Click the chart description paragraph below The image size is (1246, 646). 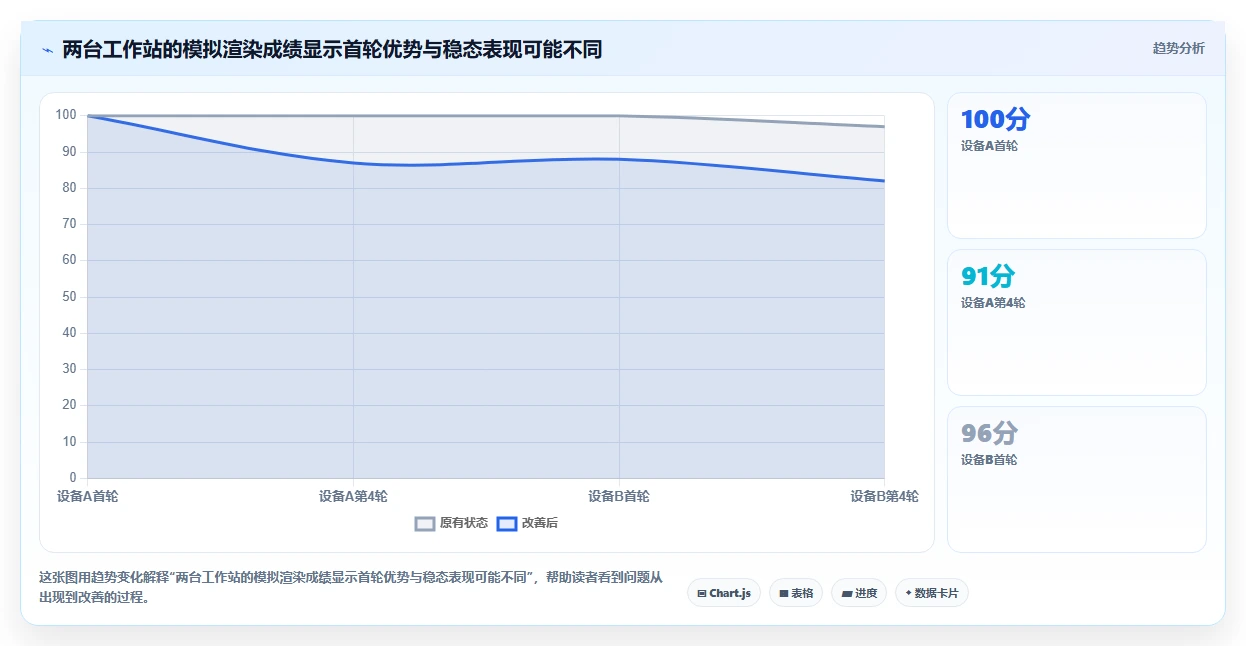(350, 588)
